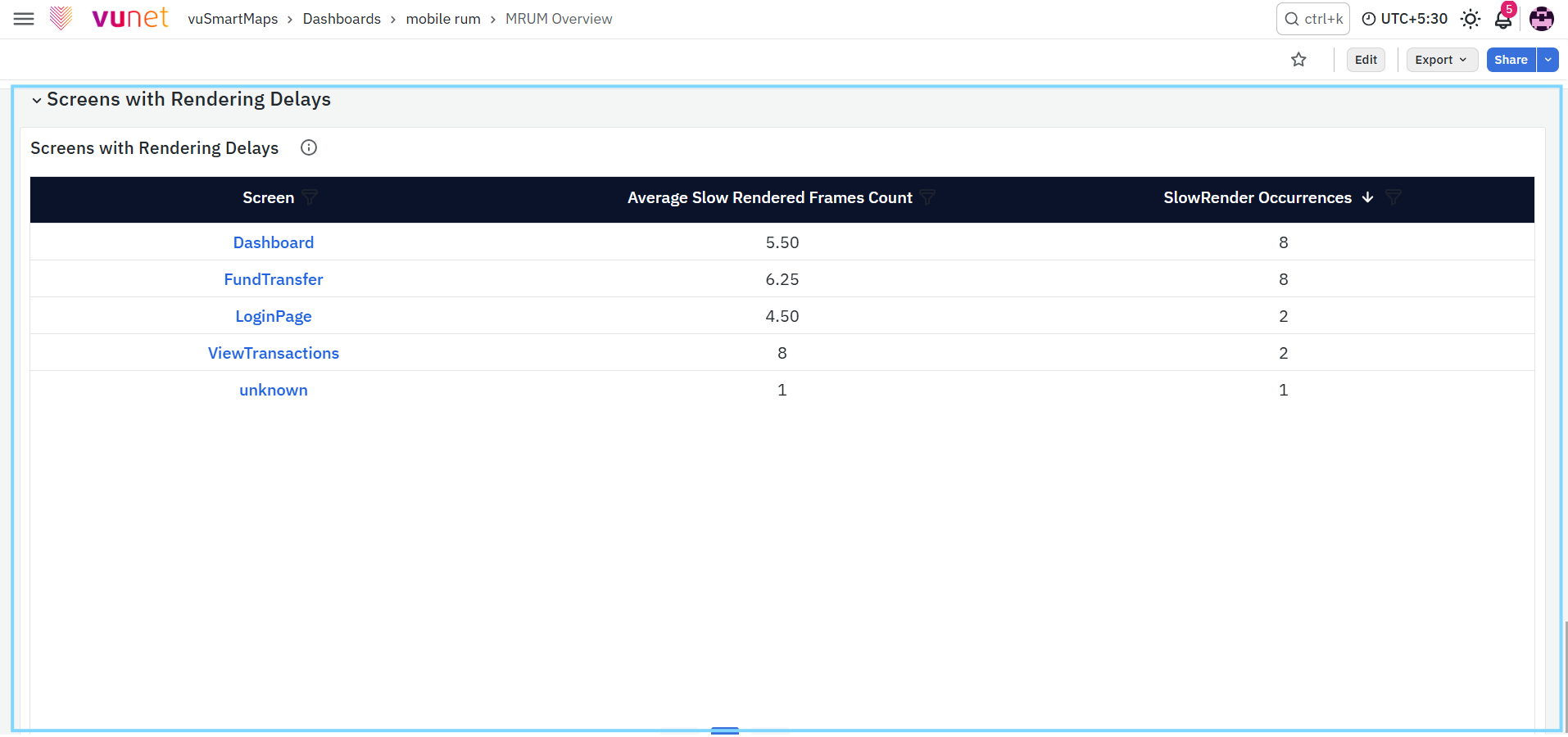Expand the Share options arrow
The height and width of the screenshot is (737, 1568).
pyautogui.click(x=1548, y=60)
